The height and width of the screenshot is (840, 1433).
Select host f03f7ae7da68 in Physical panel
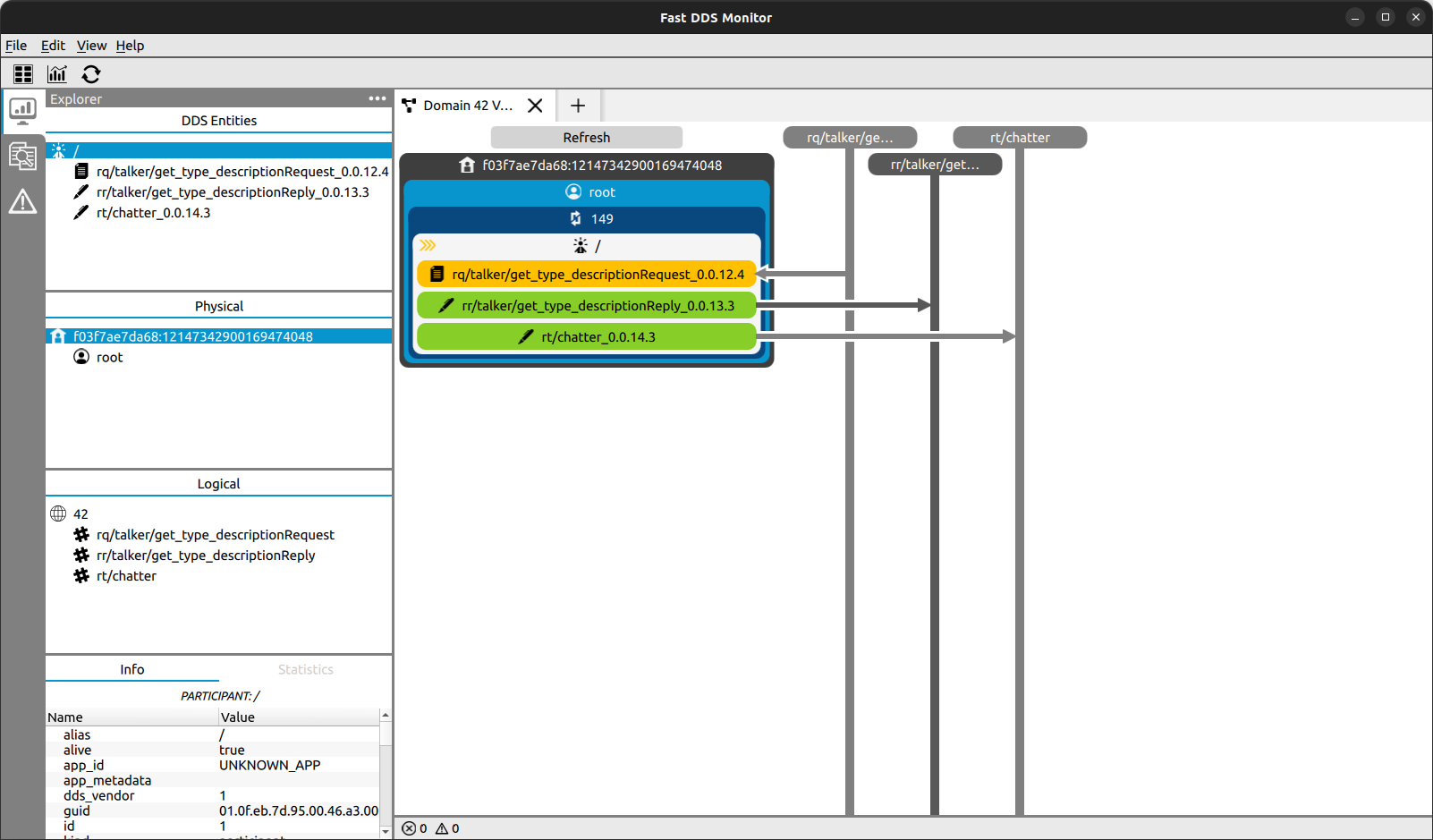click(x=219, y=336)
